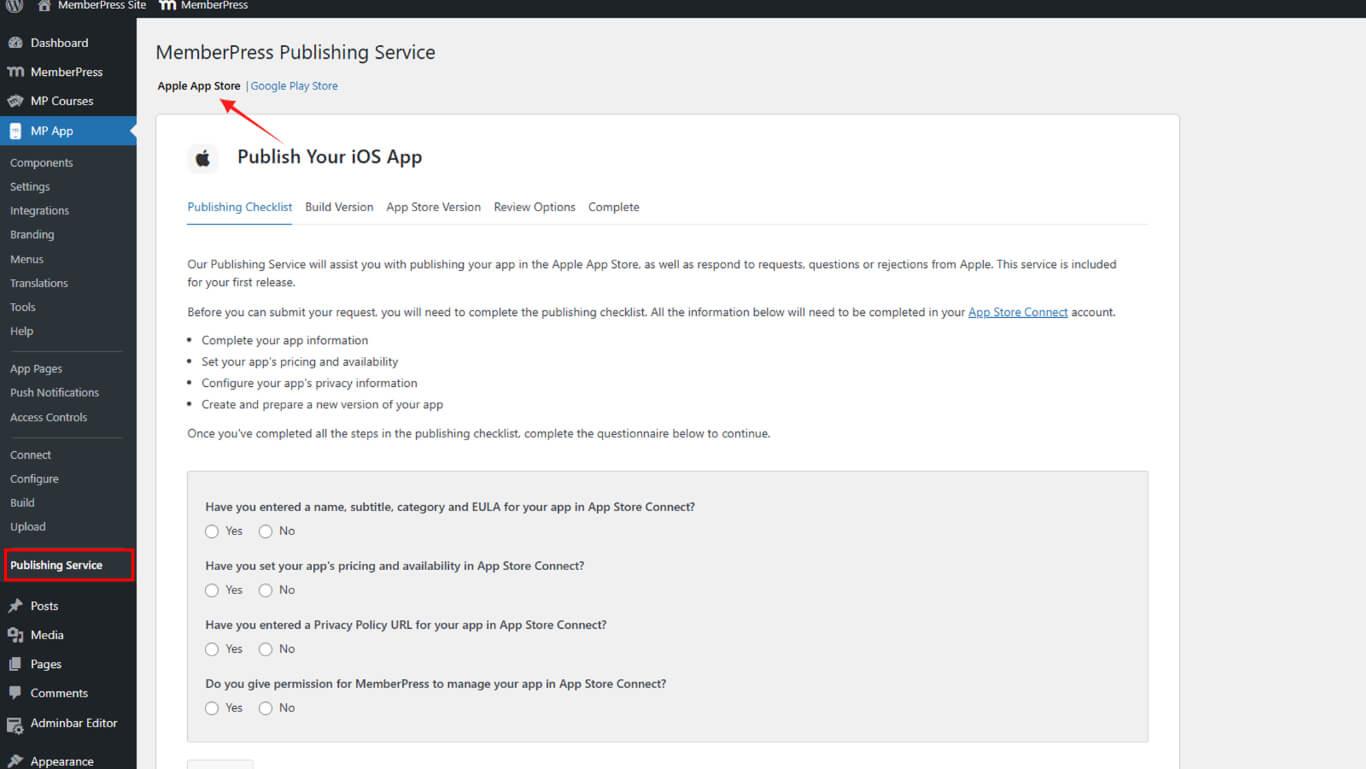The image size is (1366, 769).
Task: Open MP Courses graduation cap icon
Action: click(15, 101)
